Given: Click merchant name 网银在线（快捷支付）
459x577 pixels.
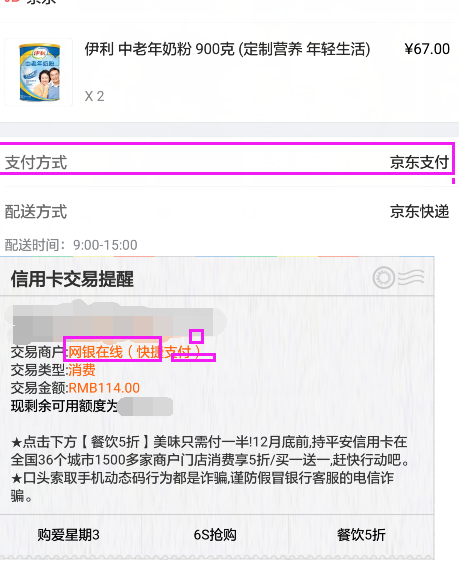Looking at the screenshot, I should pos(135,352).
